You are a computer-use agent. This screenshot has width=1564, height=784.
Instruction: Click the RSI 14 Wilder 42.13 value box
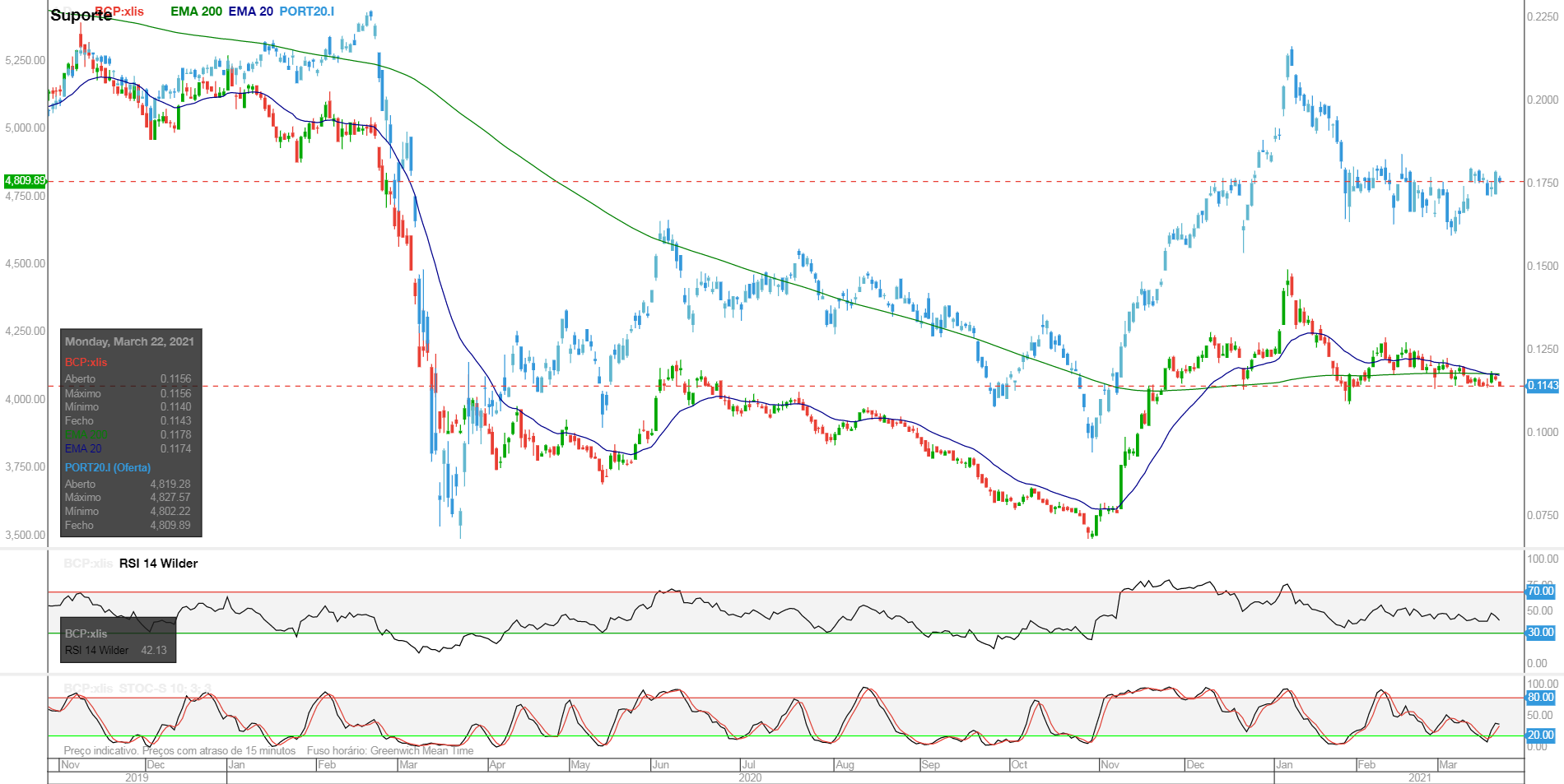click(118, 642)
